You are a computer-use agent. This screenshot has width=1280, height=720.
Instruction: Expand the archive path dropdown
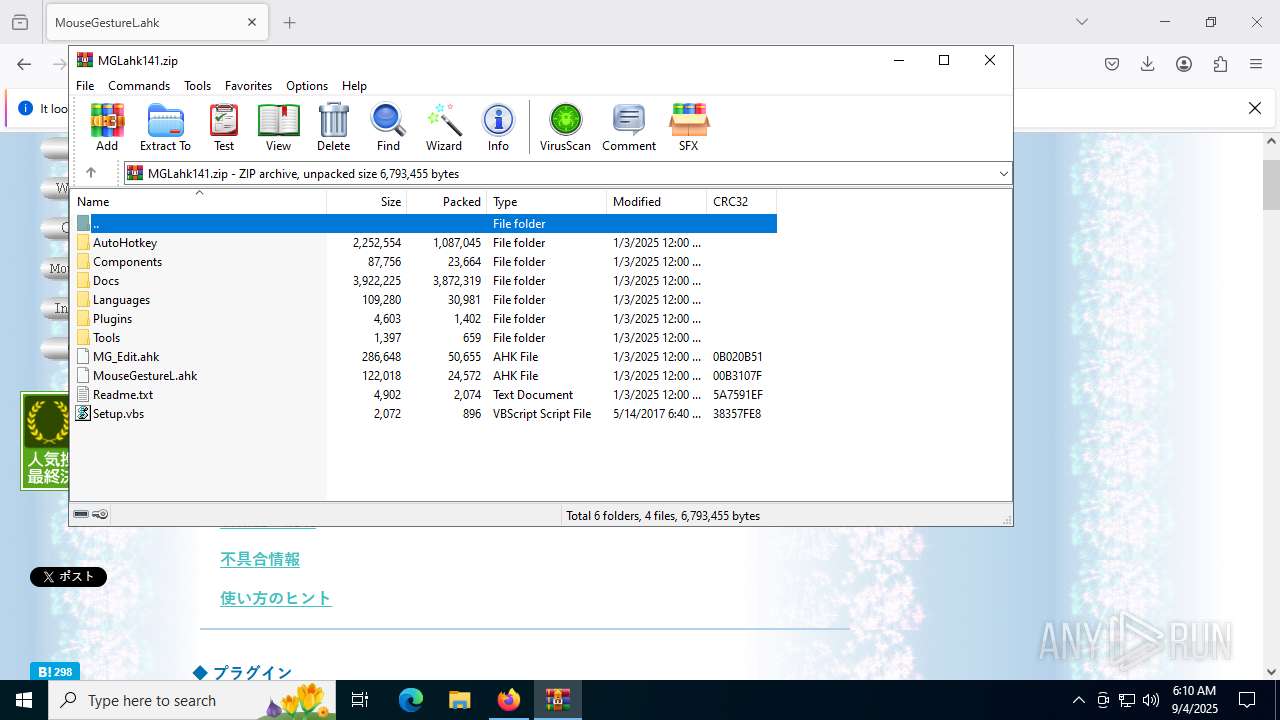tap(1003, 173)
